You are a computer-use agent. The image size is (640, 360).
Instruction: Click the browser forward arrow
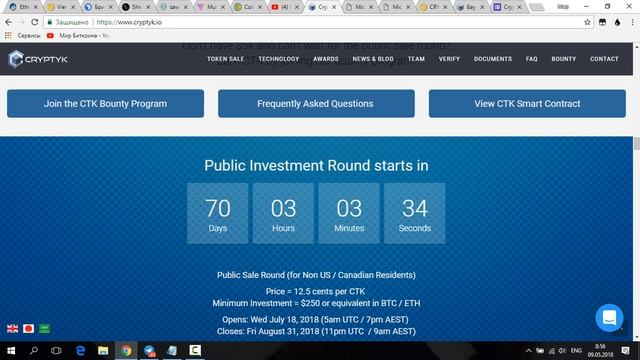click(x=21, y=22)
